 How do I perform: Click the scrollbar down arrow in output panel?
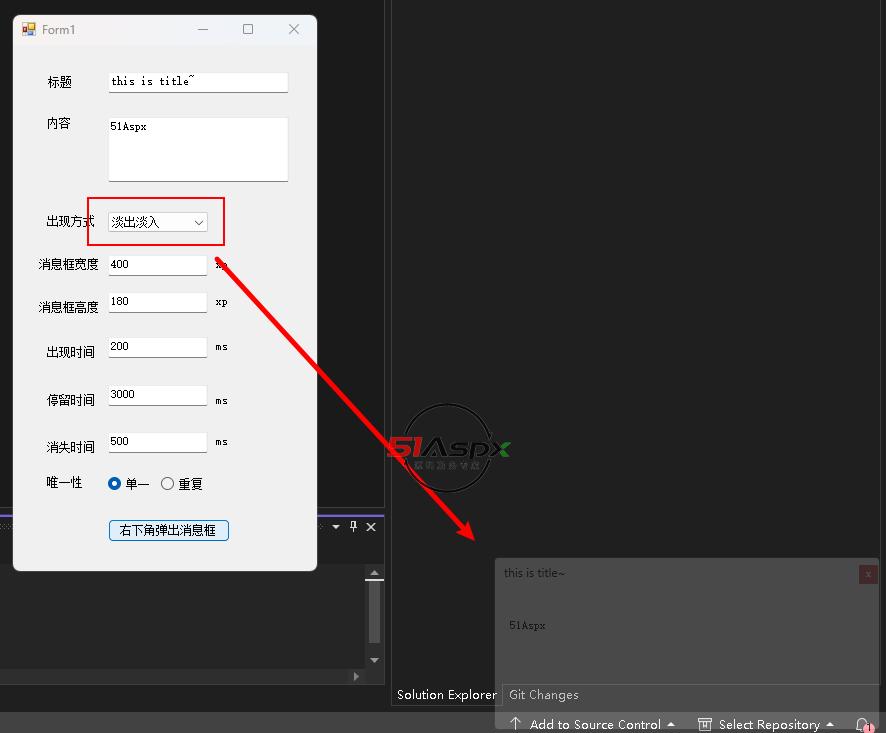pyautogui.click(x=374, y=660)
